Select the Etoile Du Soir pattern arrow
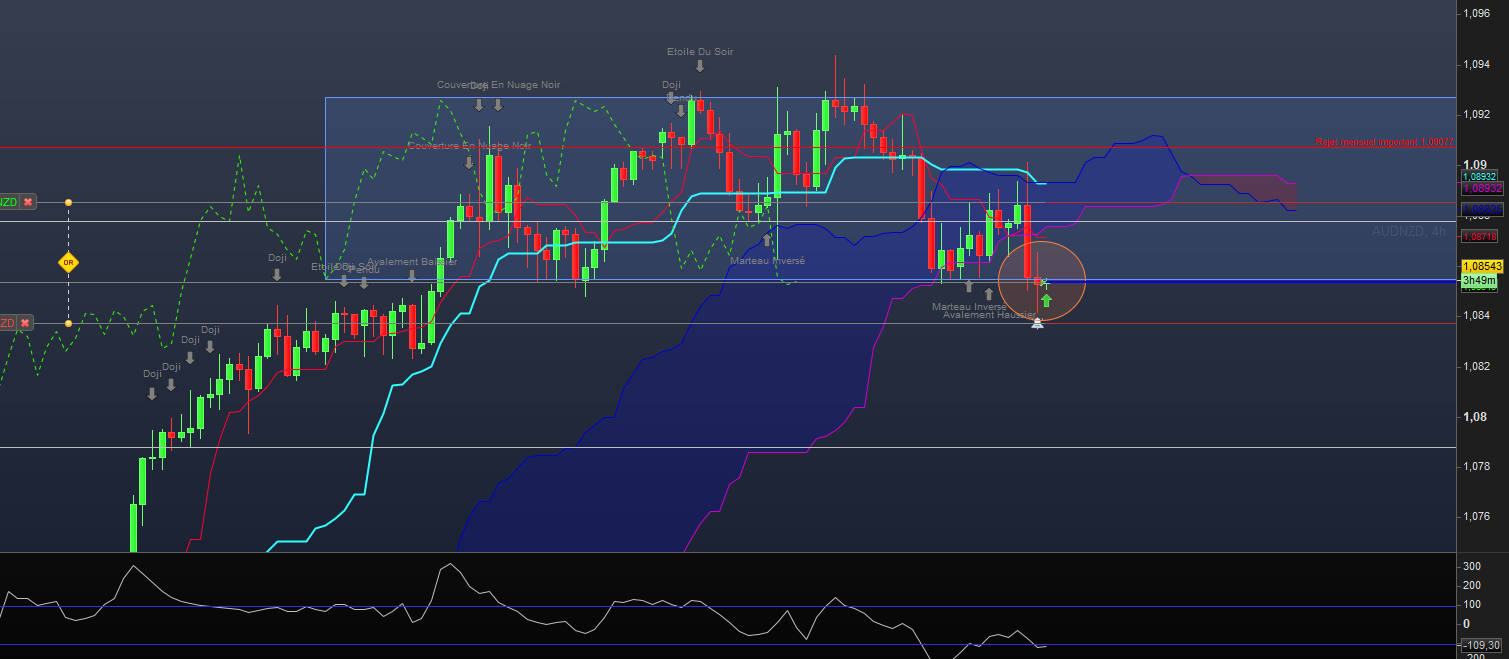Image resolution: width=1509 pixels, height=659 pixels. 700,66
